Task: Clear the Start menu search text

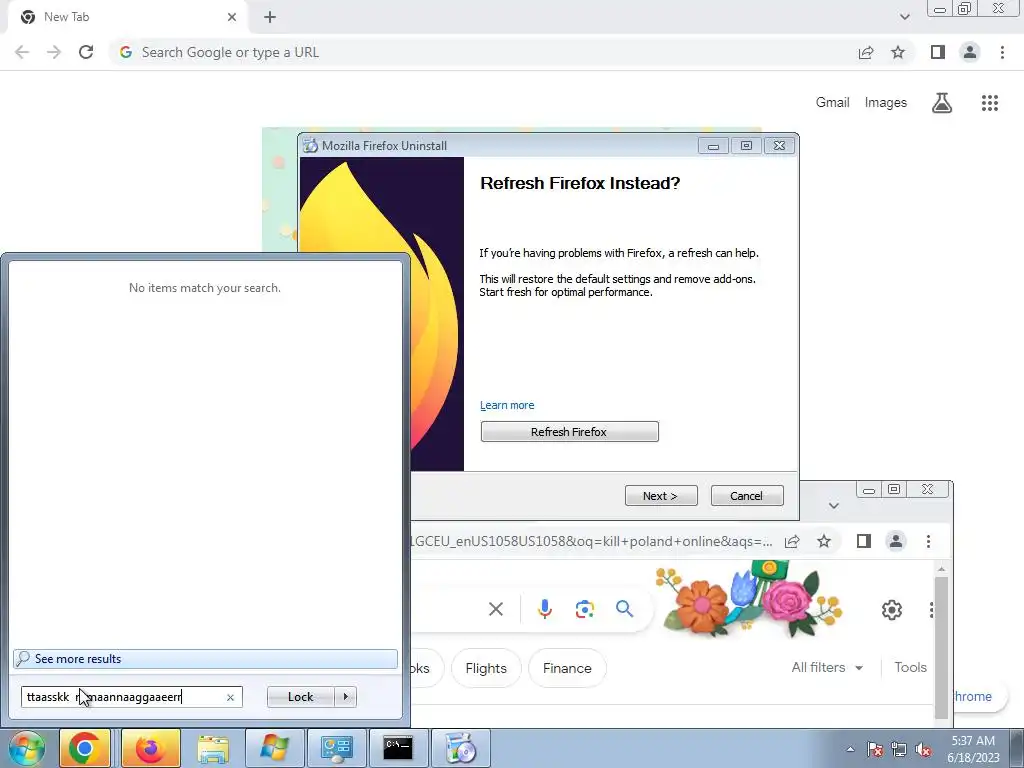Action: coord(230,697)
